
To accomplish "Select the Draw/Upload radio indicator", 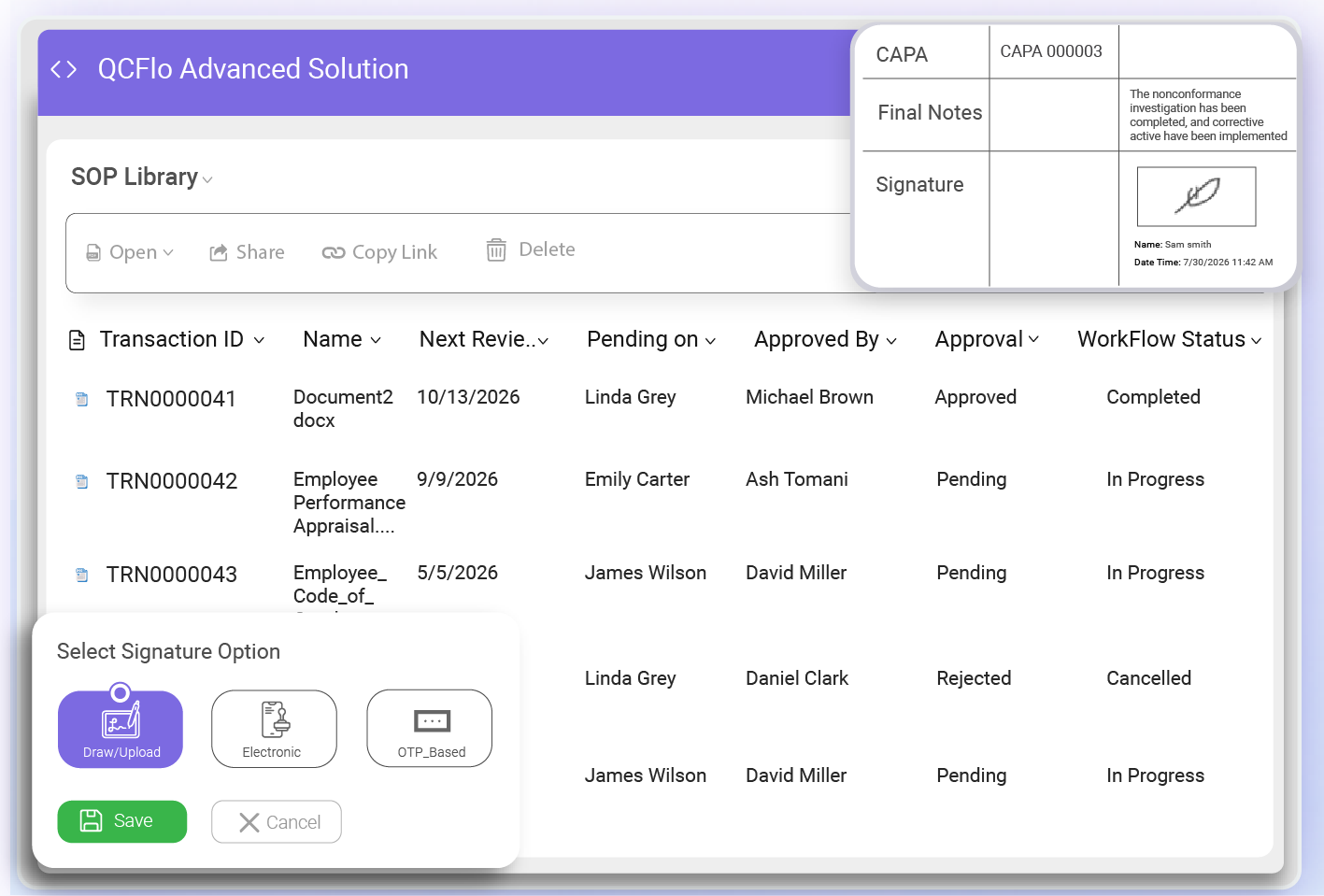I will [120, 693].
